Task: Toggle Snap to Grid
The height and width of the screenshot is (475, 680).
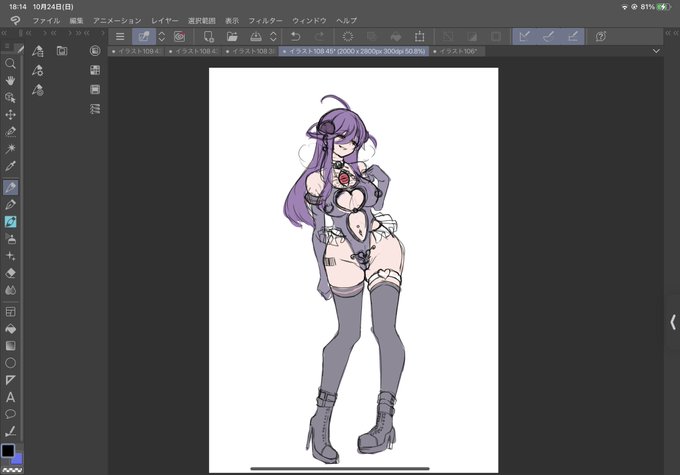Action: pos(572,36)
